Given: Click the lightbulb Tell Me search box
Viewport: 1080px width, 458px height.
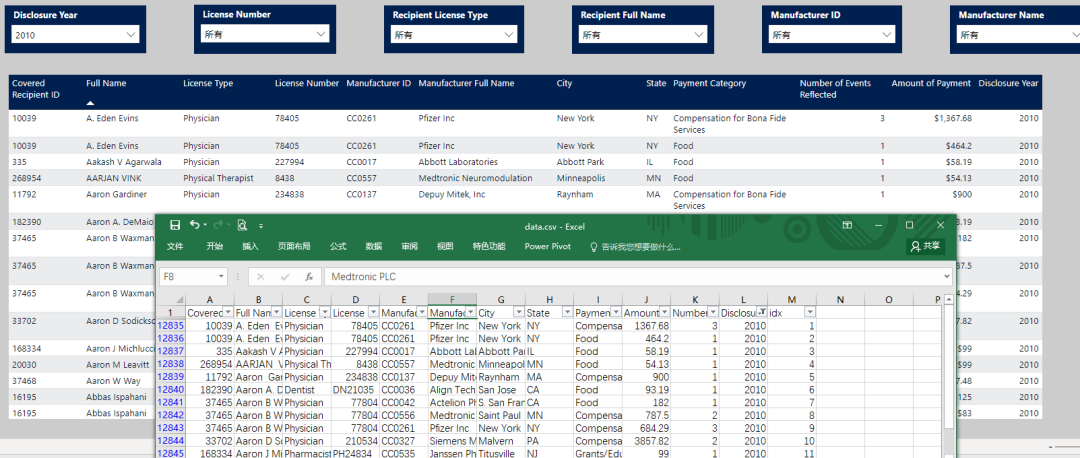Looking at the screenshot, I should click(x=636, y=247).
